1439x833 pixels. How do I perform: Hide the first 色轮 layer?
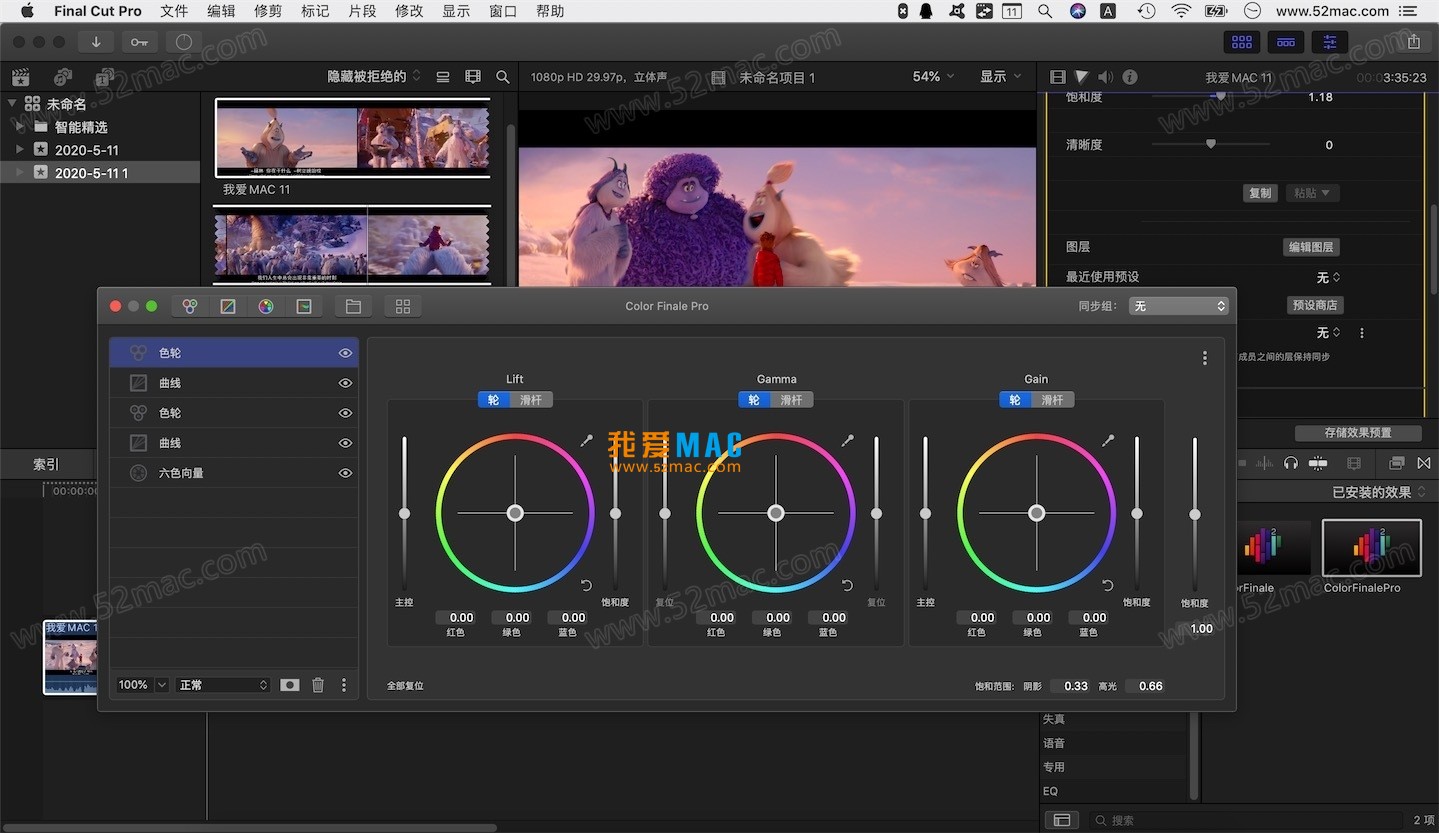click(345, 353)
